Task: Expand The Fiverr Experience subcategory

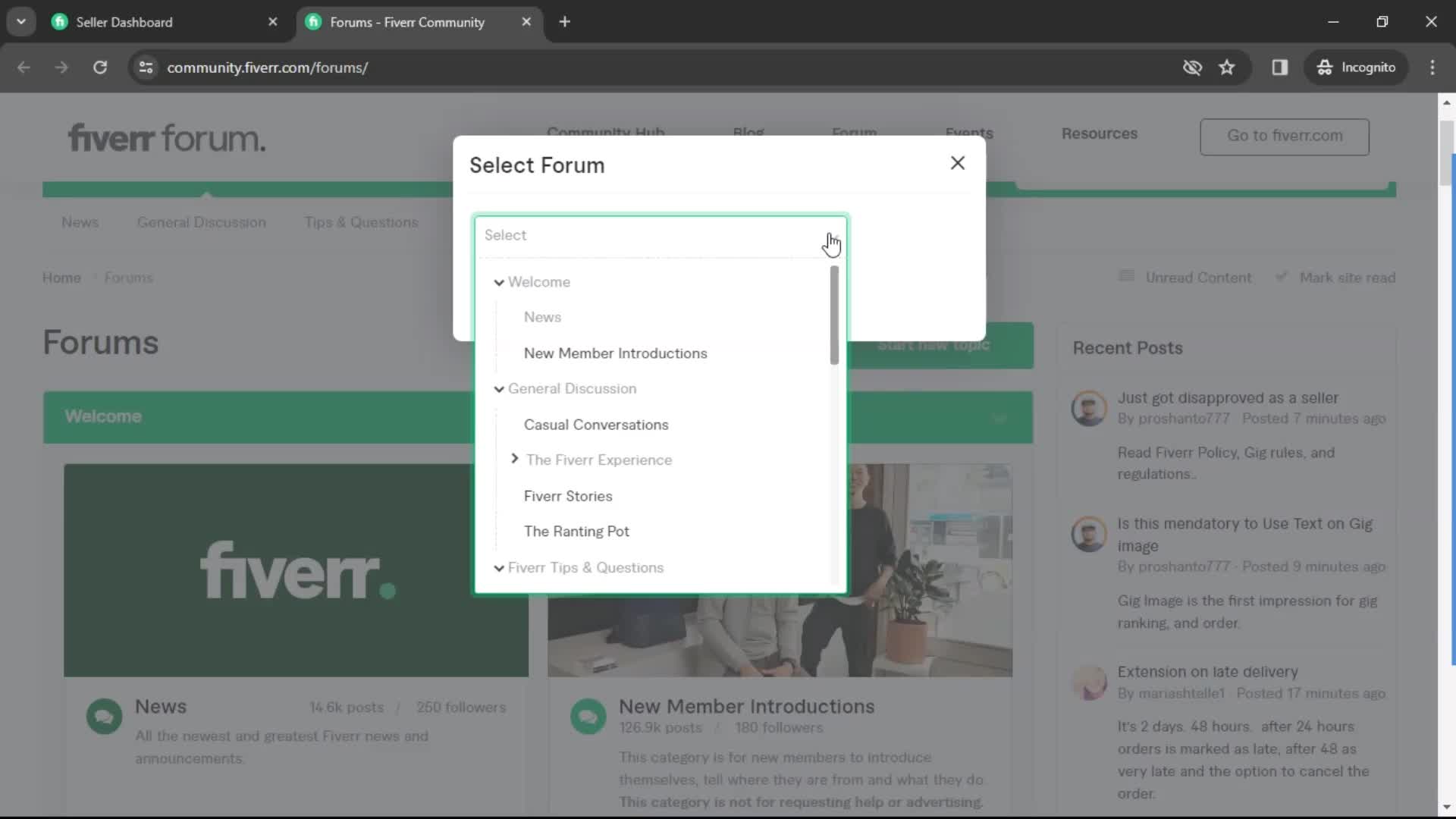Action: [514, 459]
